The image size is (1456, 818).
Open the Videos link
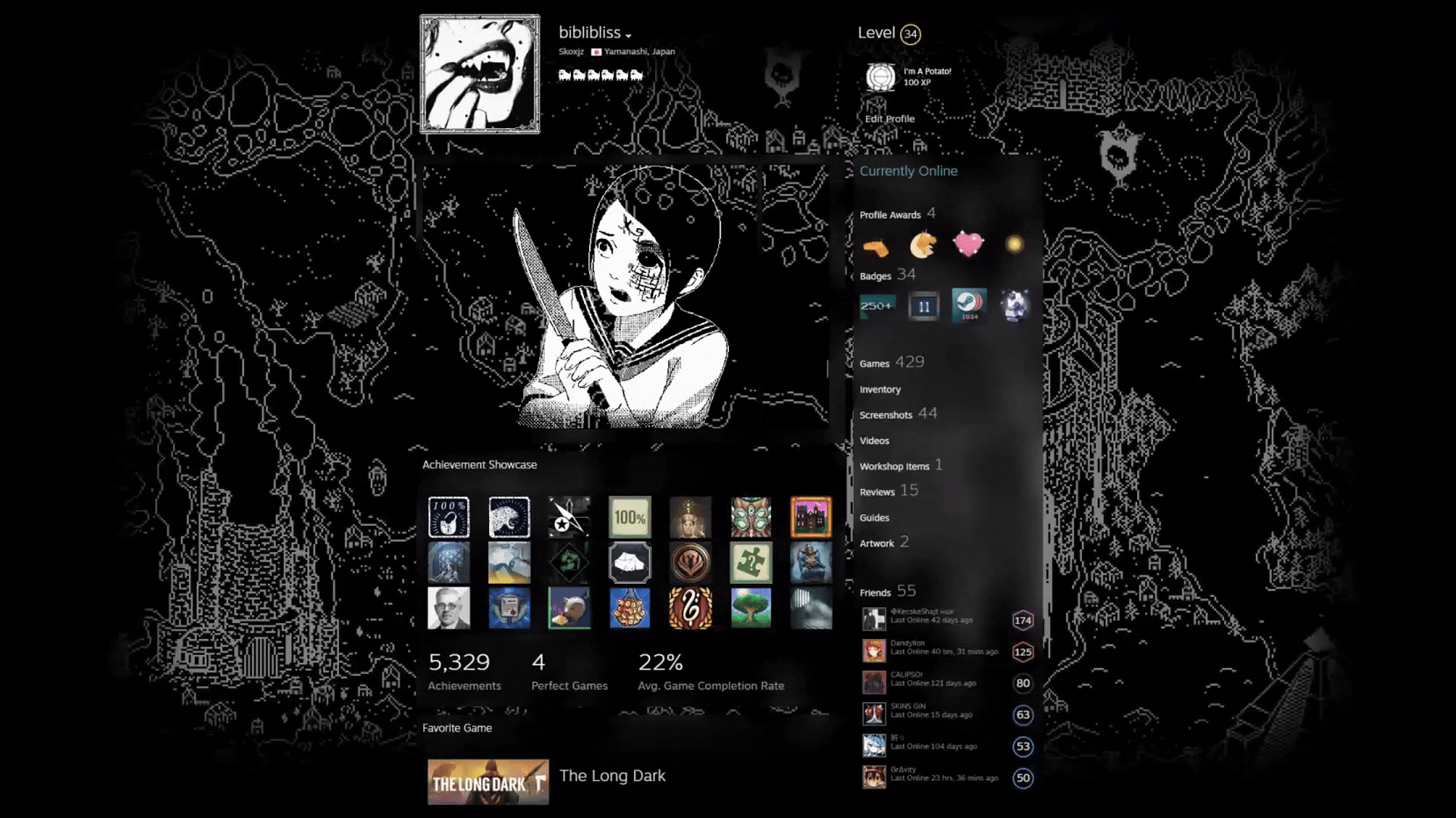[874, 441]
